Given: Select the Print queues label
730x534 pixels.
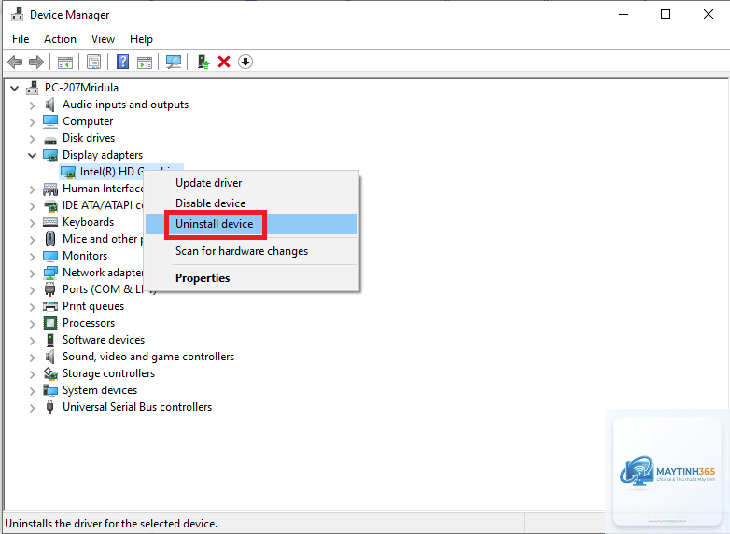Looking at the screenshot, I should (93, 306).
